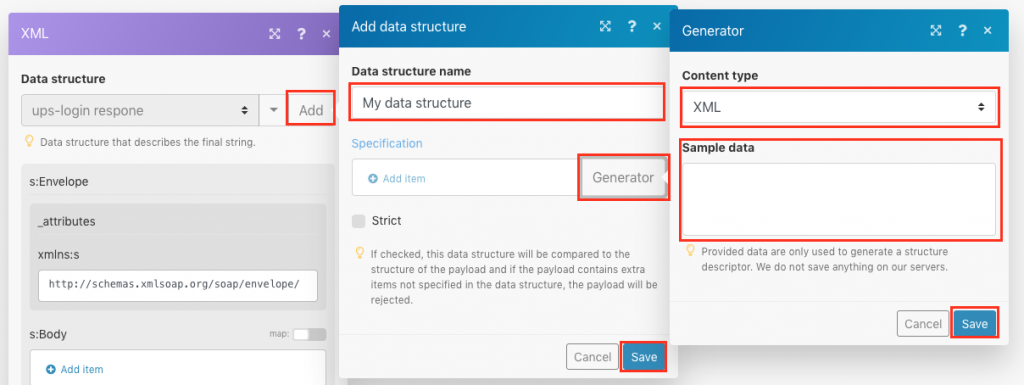Open Generator dialog help icon
Image resolution: width=1024 pixels, height=385 pixels.
coord(962,30)
